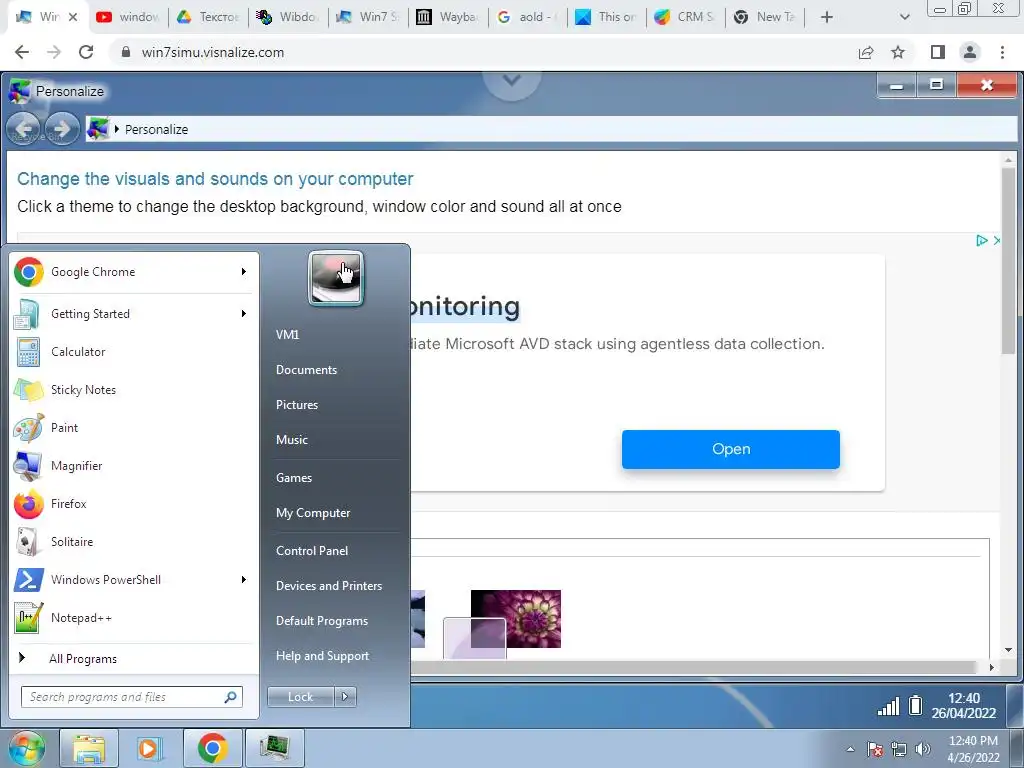Open Control Panel from Start menu
Viewport: 1024px width, 768px height.
tap(312, 551)
